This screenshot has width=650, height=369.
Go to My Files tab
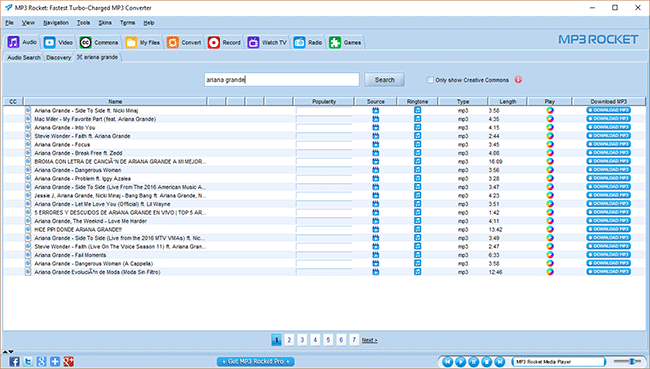[143, 42]
